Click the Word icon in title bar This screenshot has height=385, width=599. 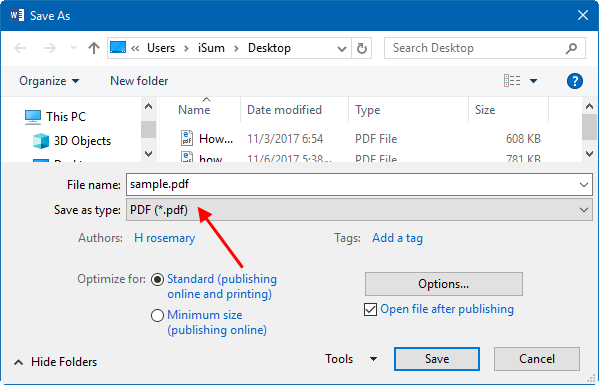[17, 15]
